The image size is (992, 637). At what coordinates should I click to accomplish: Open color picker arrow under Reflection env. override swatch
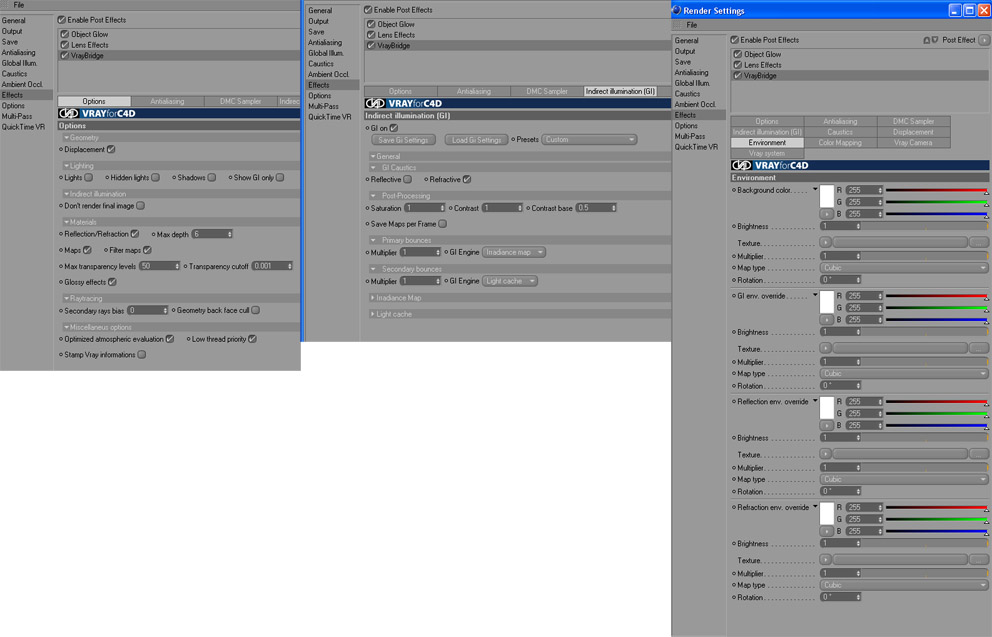click(x=826, y=426)
